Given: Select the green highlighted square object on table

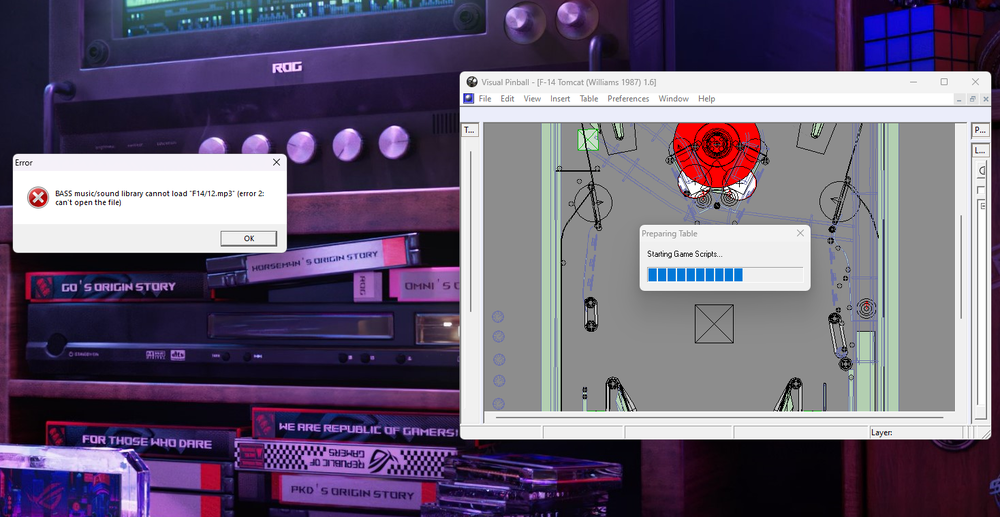Looking at the screenshot, I should (588, 140).
